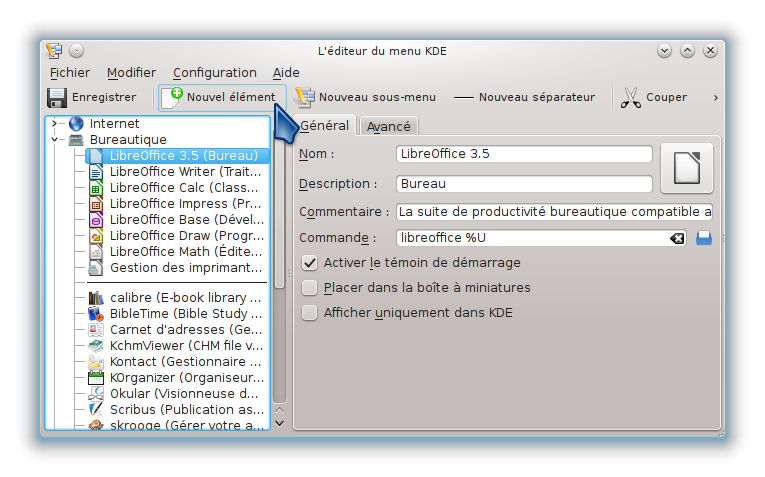This screenshot has width=765, height=477.
Task: Clear the Commande field text
Action: (677, 238)
